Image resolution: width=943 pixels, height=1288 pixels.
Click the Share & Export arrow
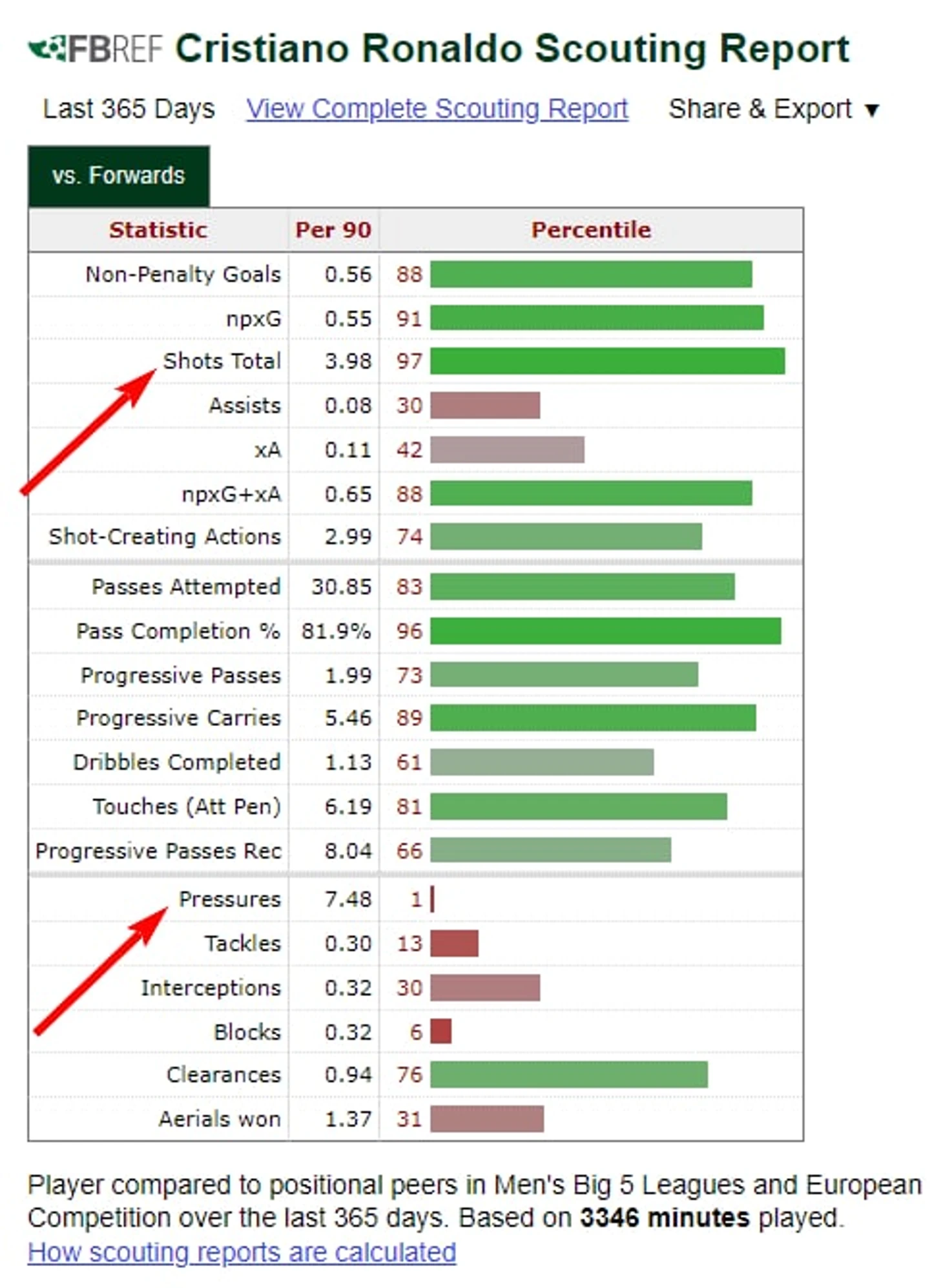(871, 110)
